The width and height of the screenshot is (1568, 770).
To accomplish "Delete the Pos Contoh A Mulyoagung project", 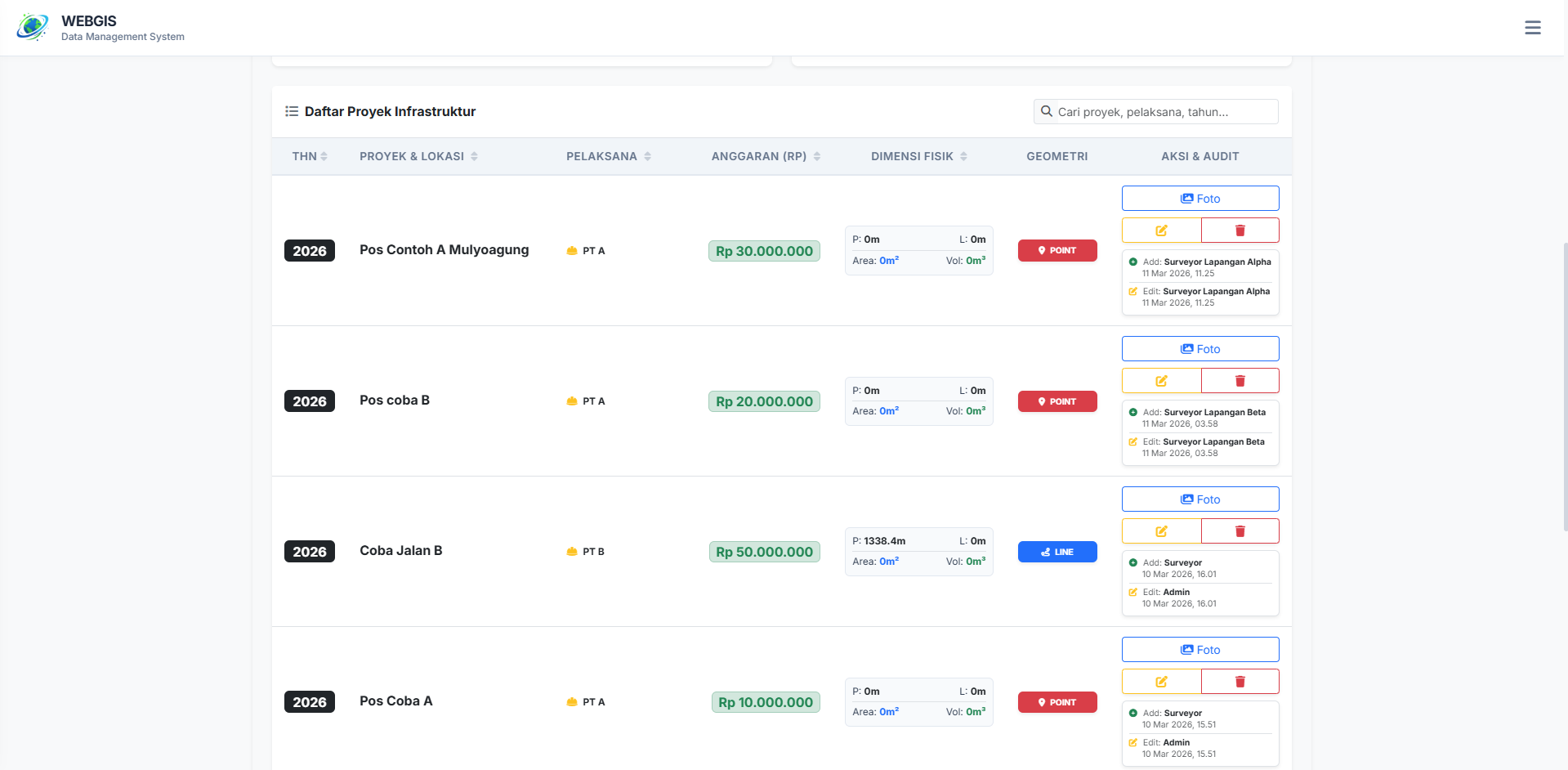I will 1240,231.
